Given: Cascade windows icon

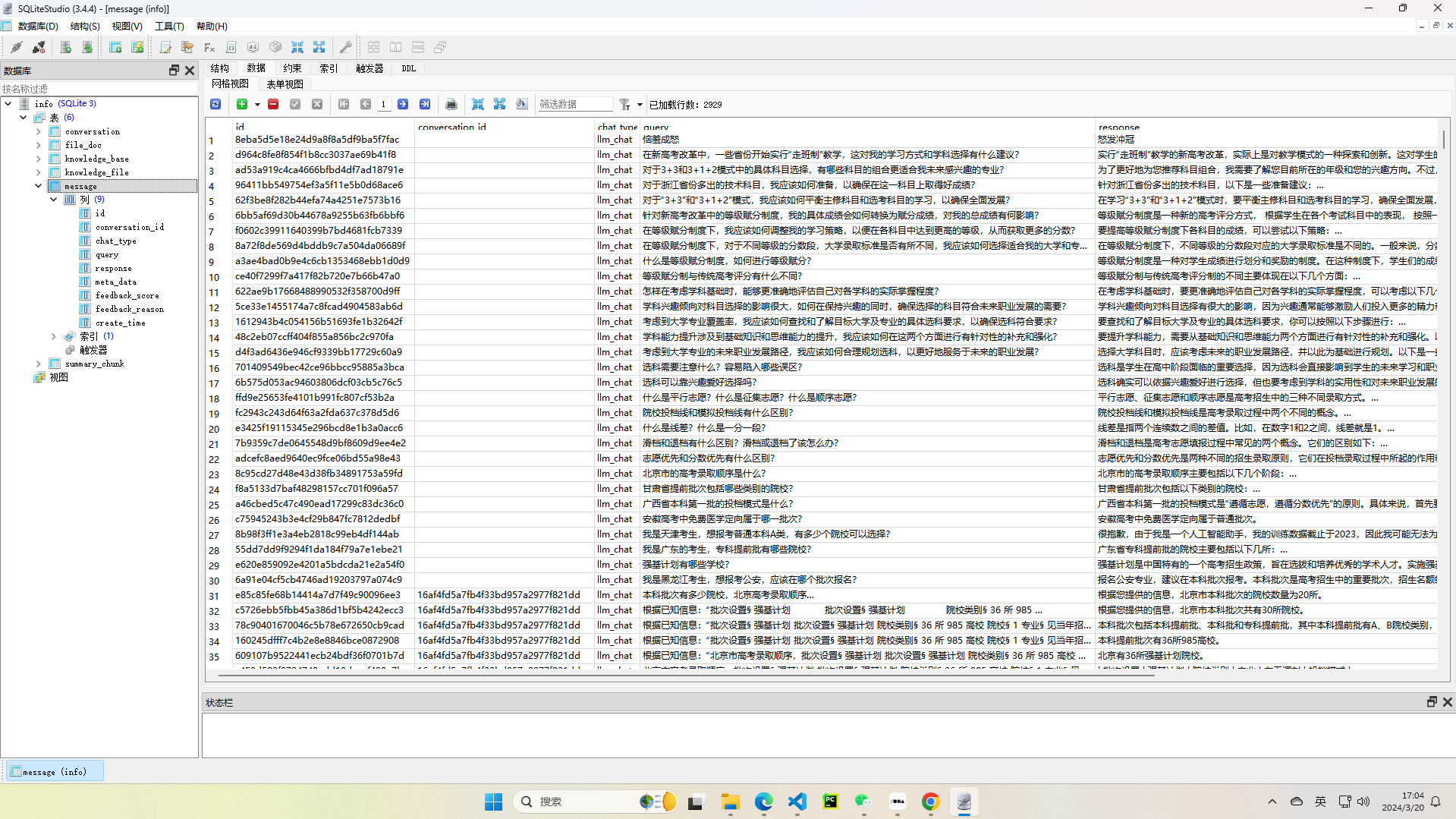Looking at the screenshot, I should point(440,47).
